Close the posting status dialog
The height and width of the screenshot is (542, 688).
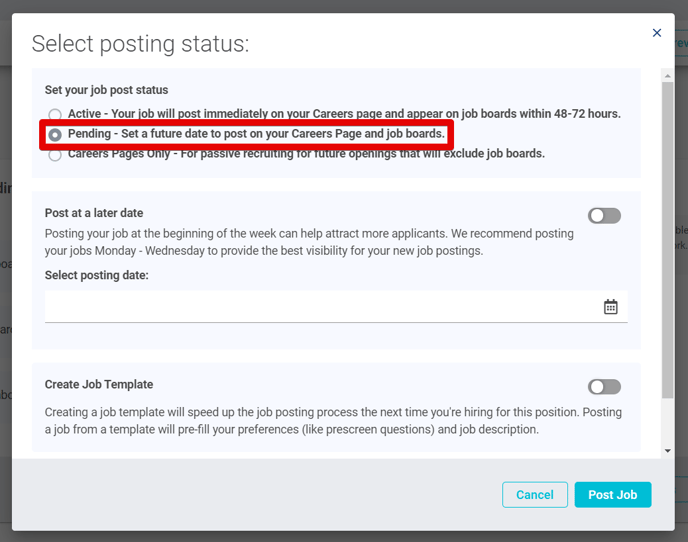(656, 33)
